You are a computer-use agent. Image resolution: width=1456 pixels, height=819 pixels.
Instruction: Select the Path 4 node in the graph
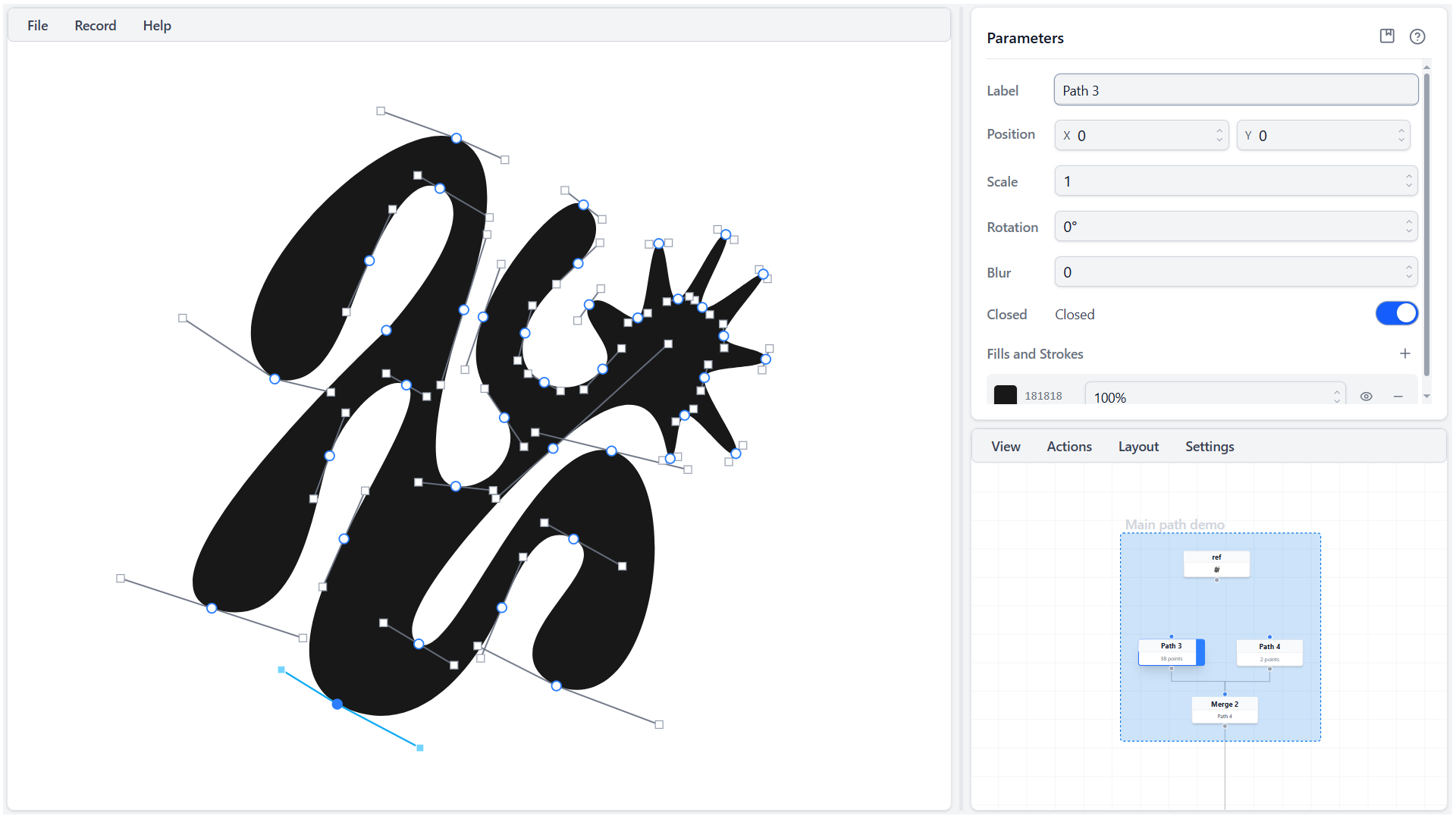(1269, 651)
